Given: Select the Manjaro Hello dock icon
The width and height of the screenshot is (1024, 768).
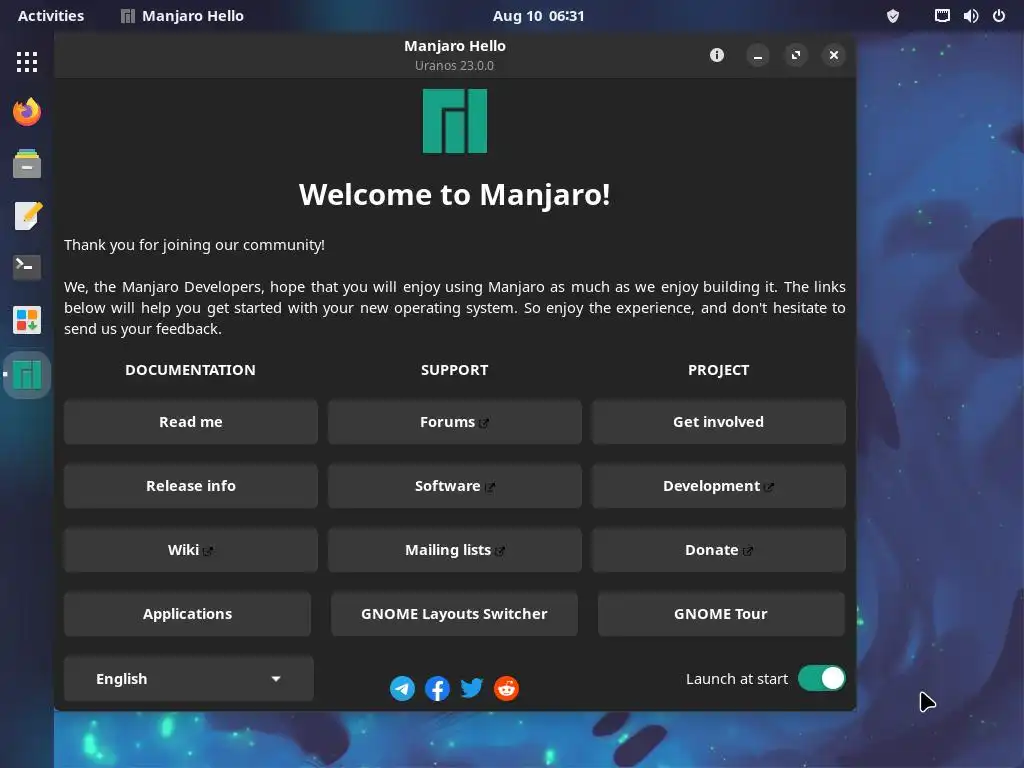Looking at the screenshot, I should (27, 375).
